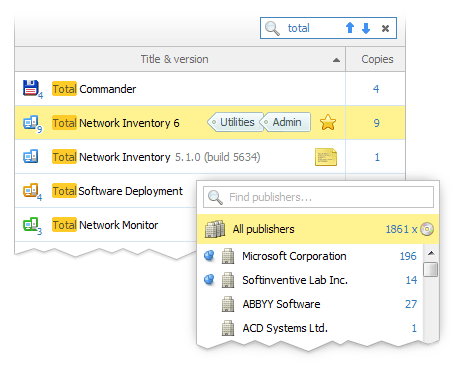Select the All publishers entry
The height and width of the screenshot is (365, 460).
[x=318, y=229]
